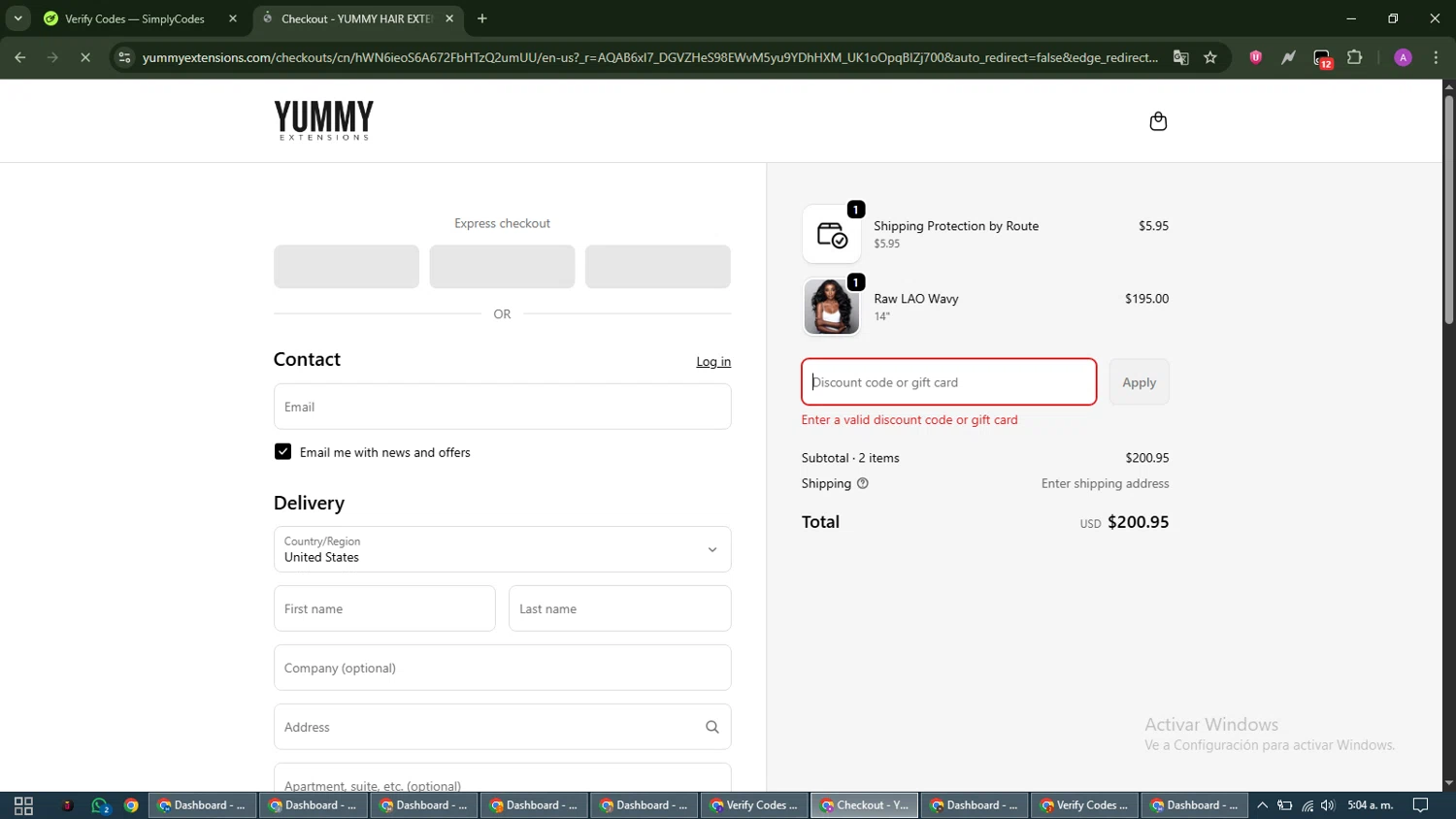Click the extension icon with 12 badge
This screenshot has width=1456, height=819.
click(1322, 58)
